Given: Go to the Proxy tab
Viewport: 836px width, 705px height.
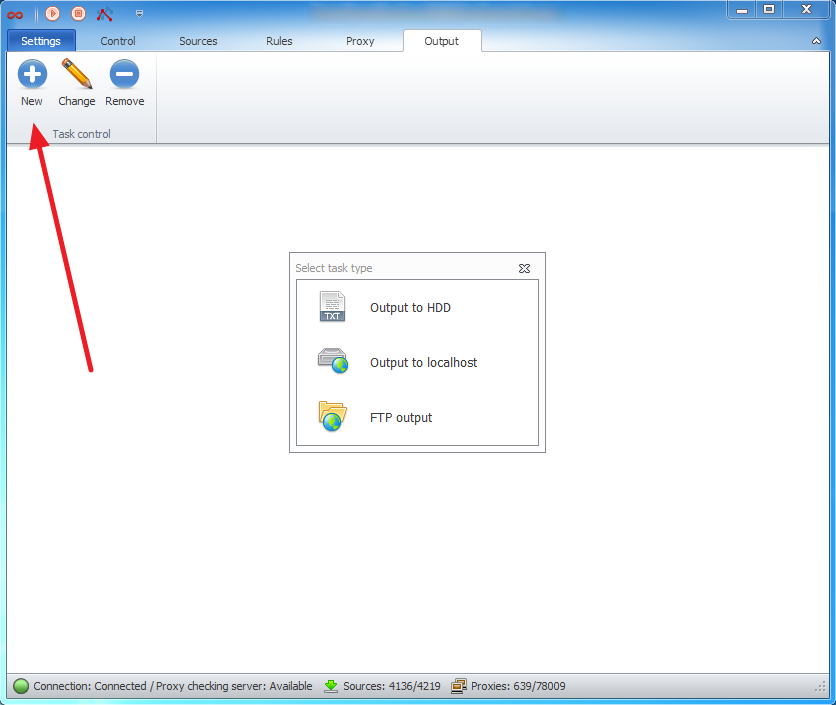Looking at the screenshot, I should (360, 41).
